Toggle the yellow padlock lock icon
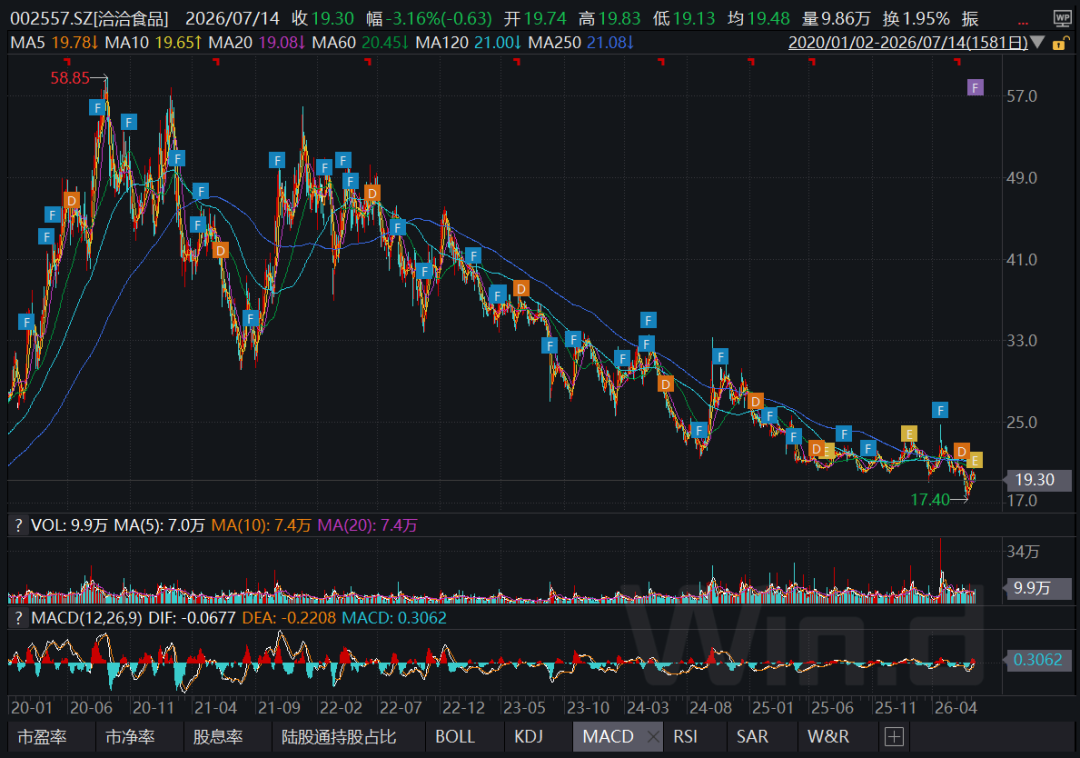 (x=1059, y=43)
